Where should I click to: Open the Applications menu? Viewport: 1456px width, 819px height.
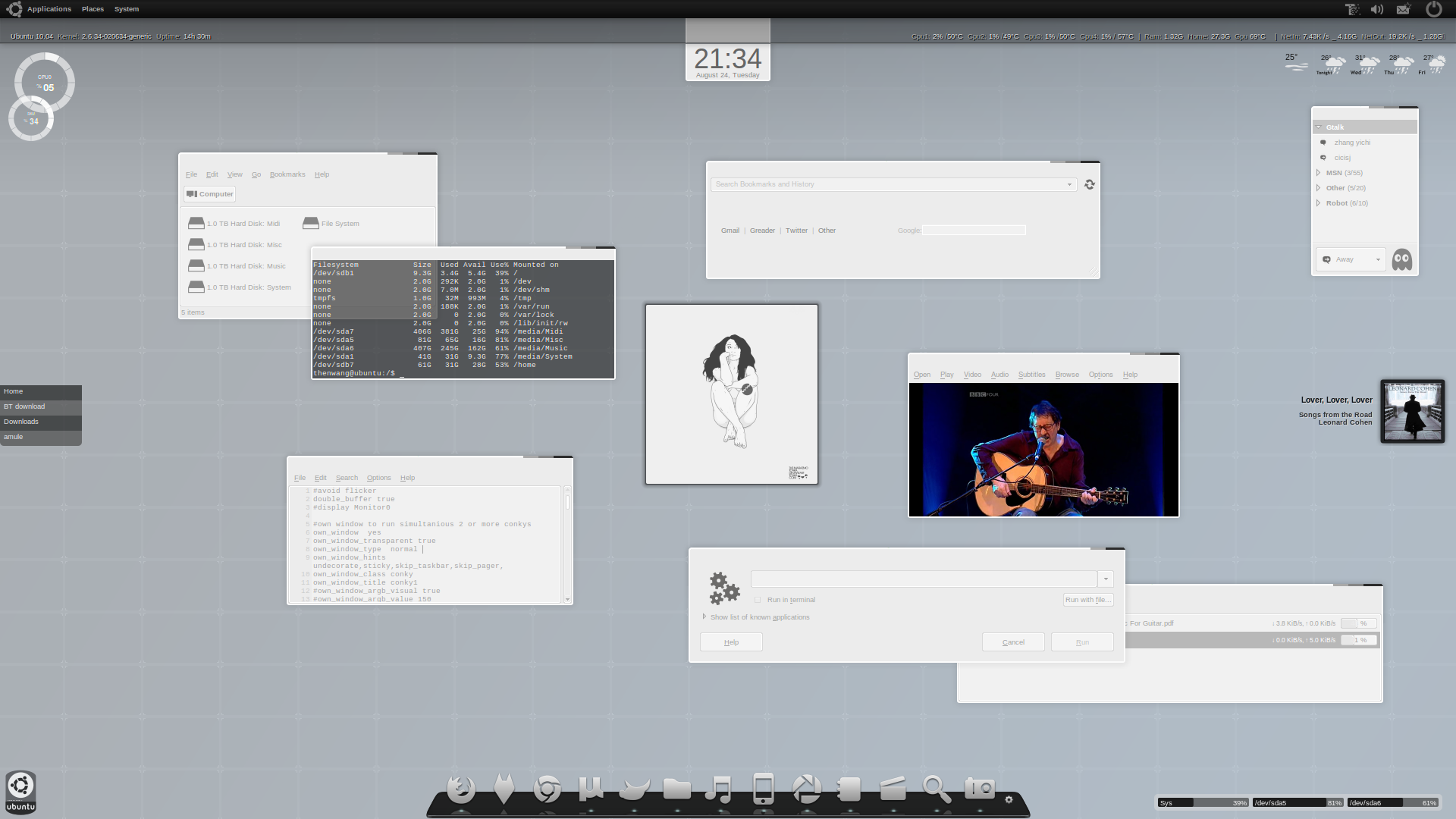(49, 9)
